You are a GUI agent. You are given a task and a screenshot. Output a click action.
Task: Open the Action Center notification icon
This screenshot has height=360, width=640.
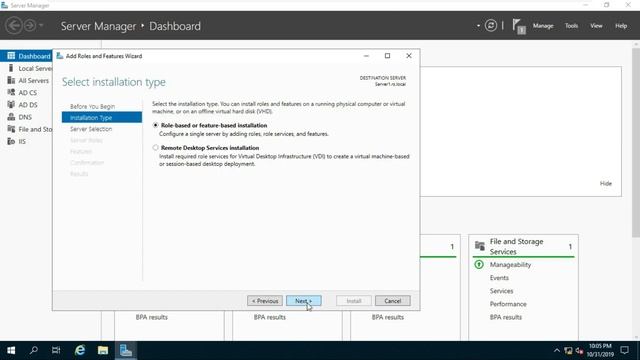tap(624, 350)
